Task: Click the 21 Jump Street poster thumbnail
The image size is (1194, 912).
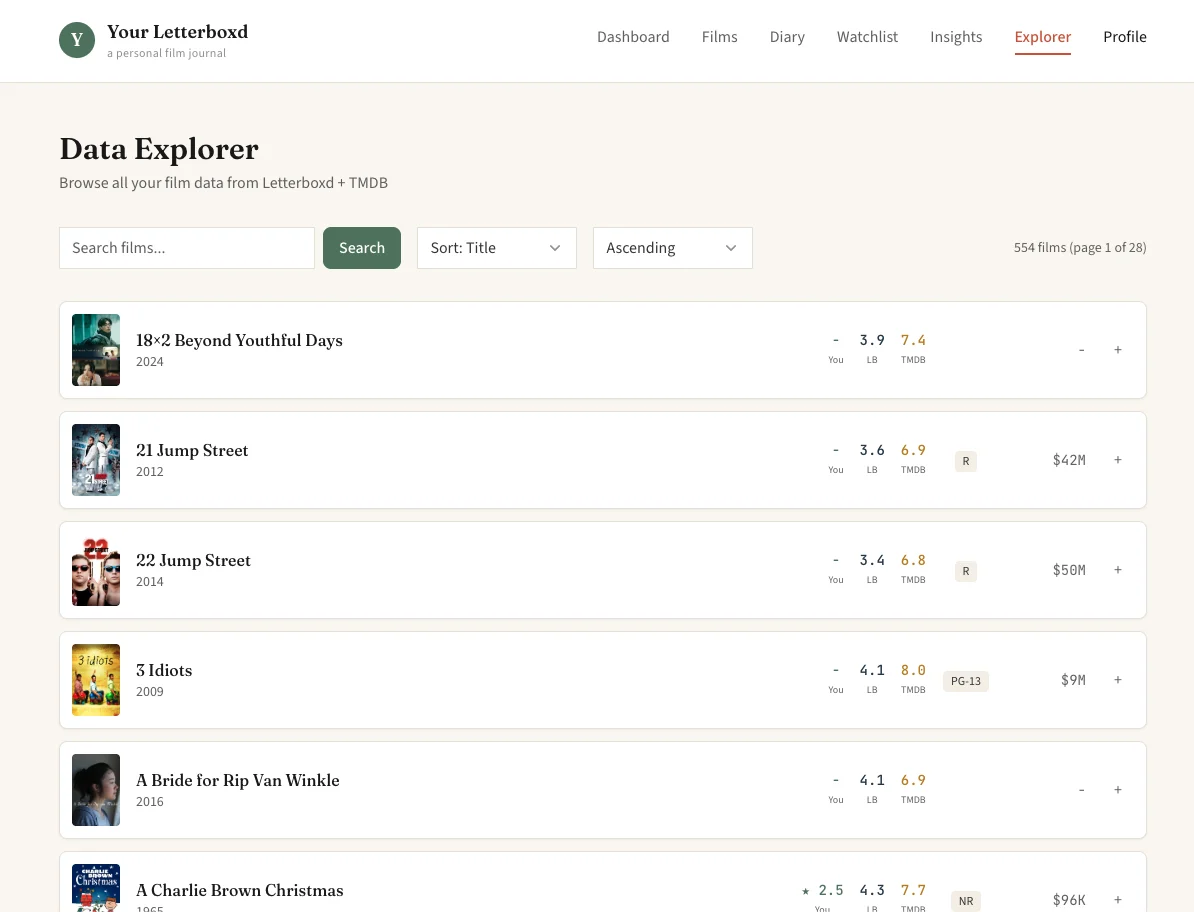Action: (96, 460)
